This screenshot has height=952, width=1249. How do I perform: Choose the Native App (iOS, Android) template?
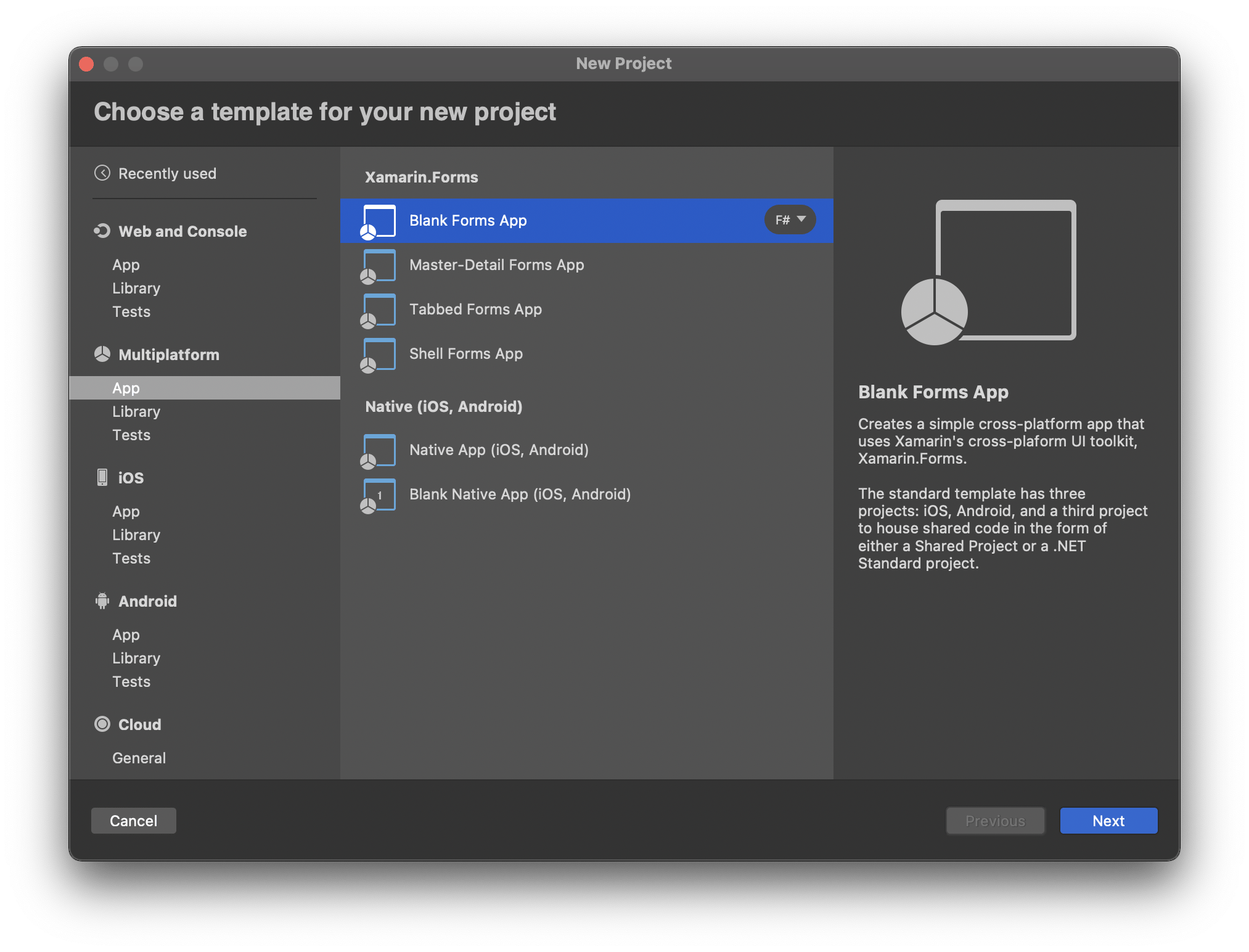coord(587,450)
